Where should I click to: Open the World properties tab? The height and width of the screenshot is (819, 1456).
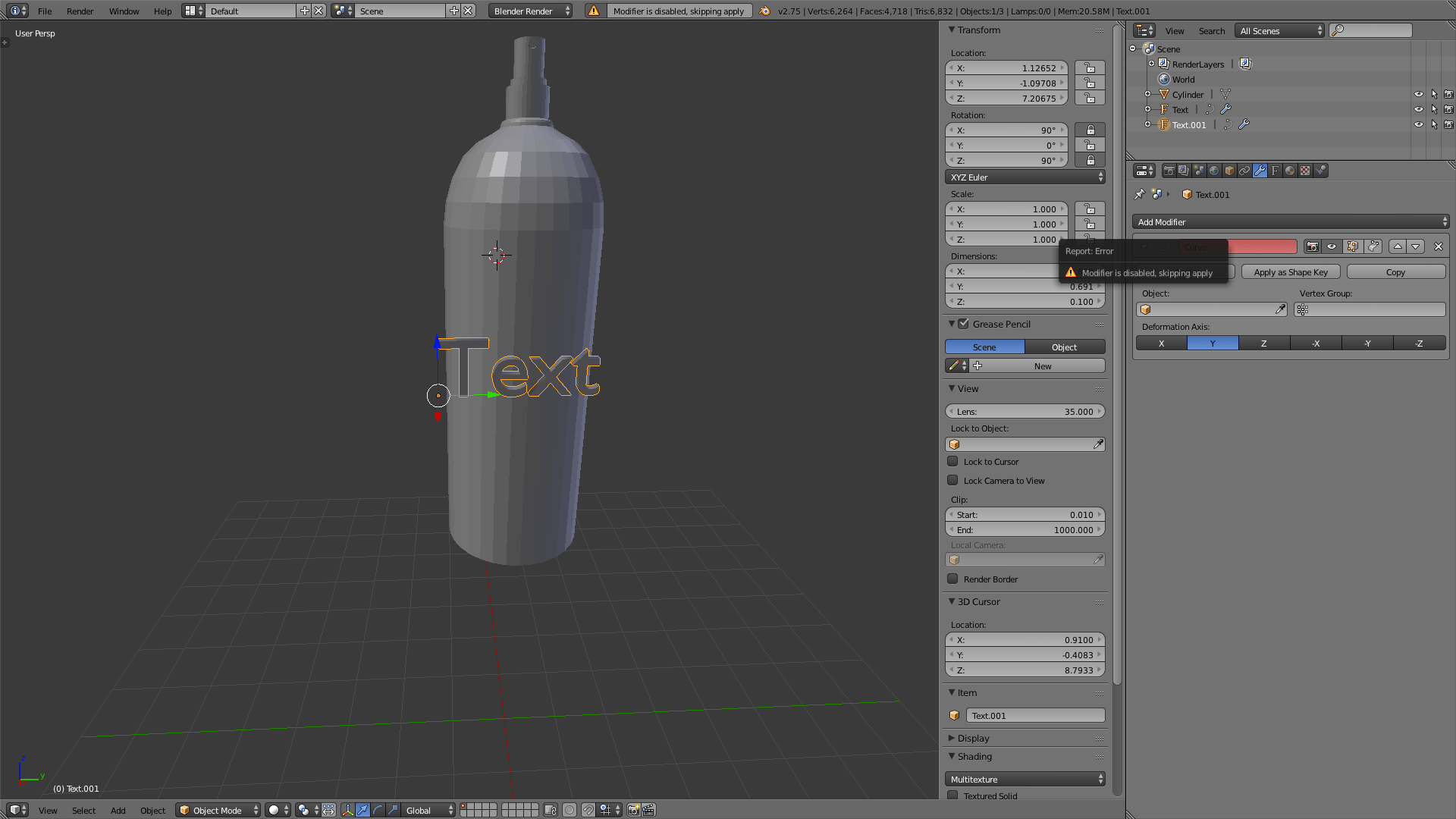coord(1214,171)
